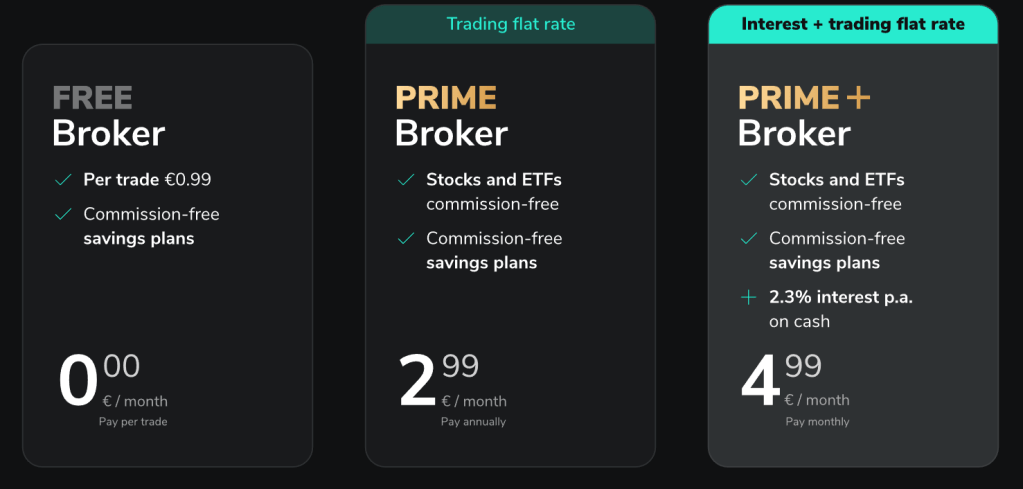1023x489 pixels.
Task: Choose the PRIME Broker plan heading
Action: tap(451, 116)
